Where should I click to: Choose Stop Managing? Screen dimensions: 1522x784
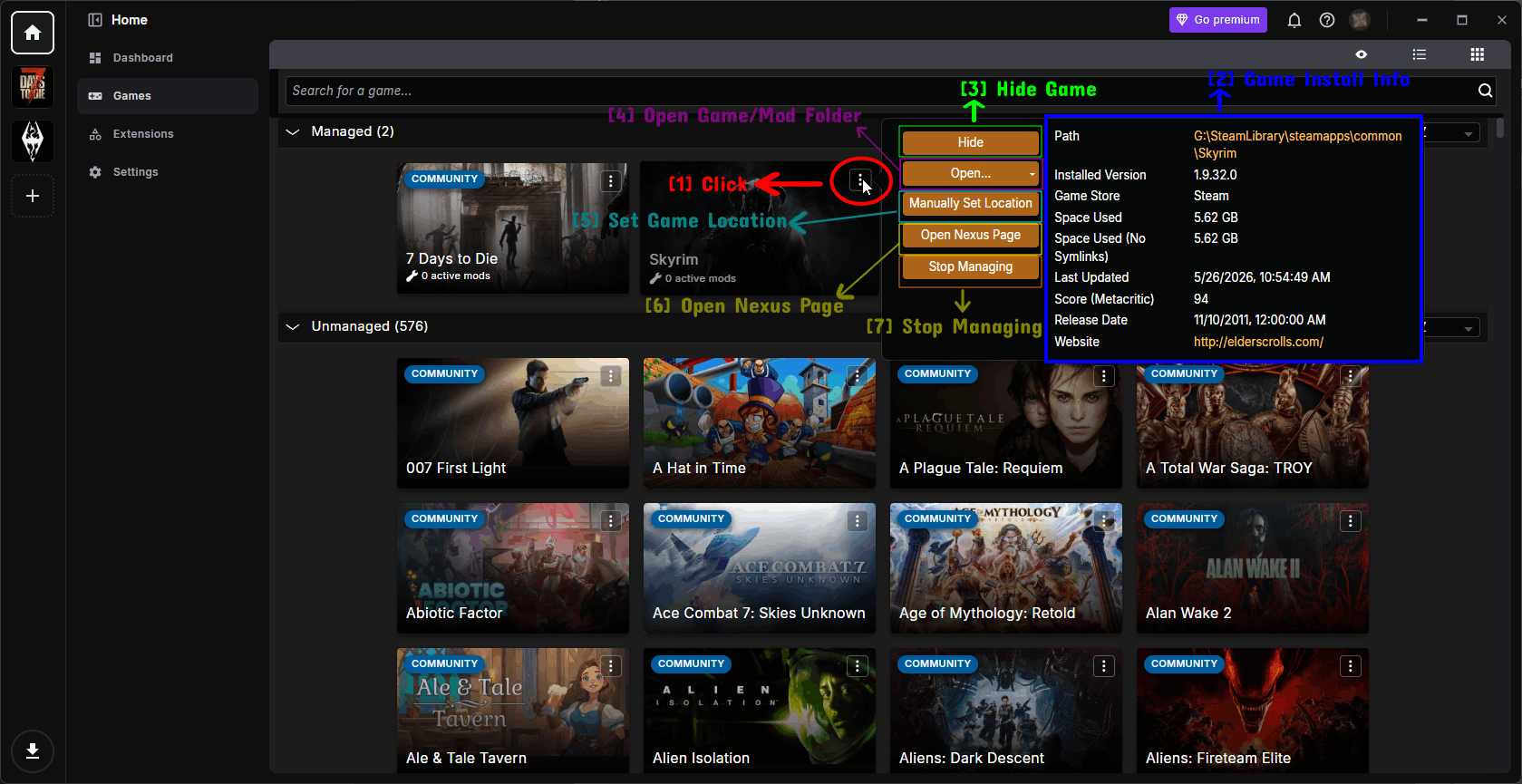pos(970,267)
